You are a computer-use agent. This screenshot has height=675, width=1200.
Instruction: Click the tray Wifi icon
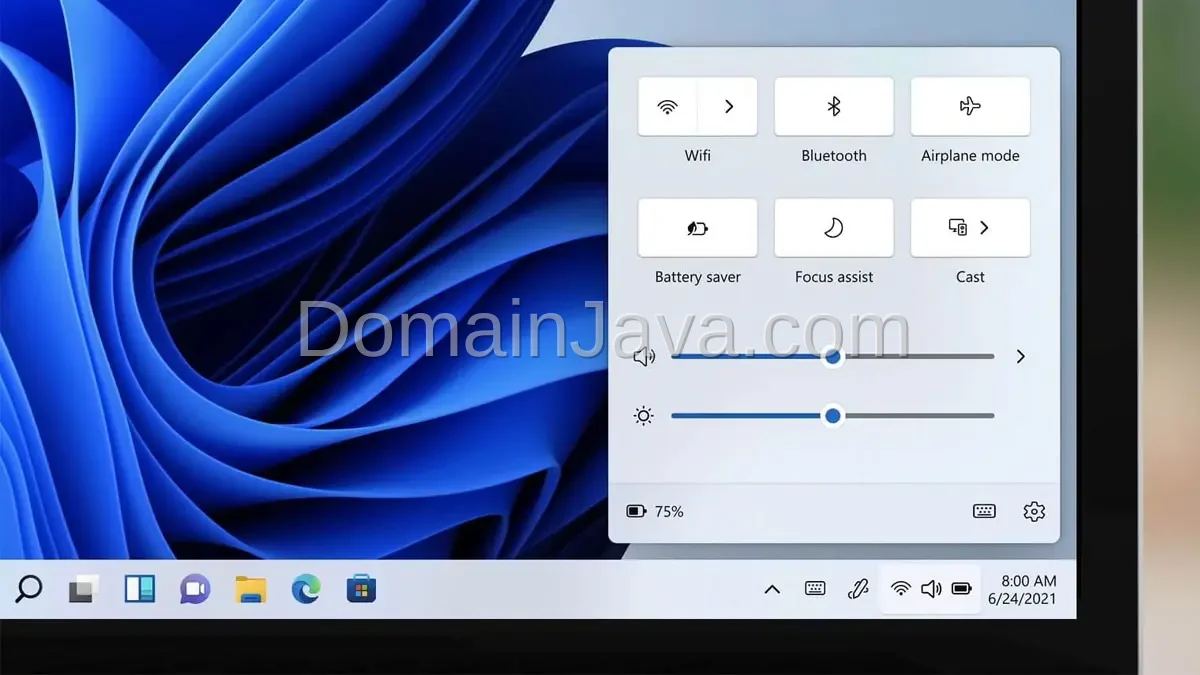tap(901, 589)
